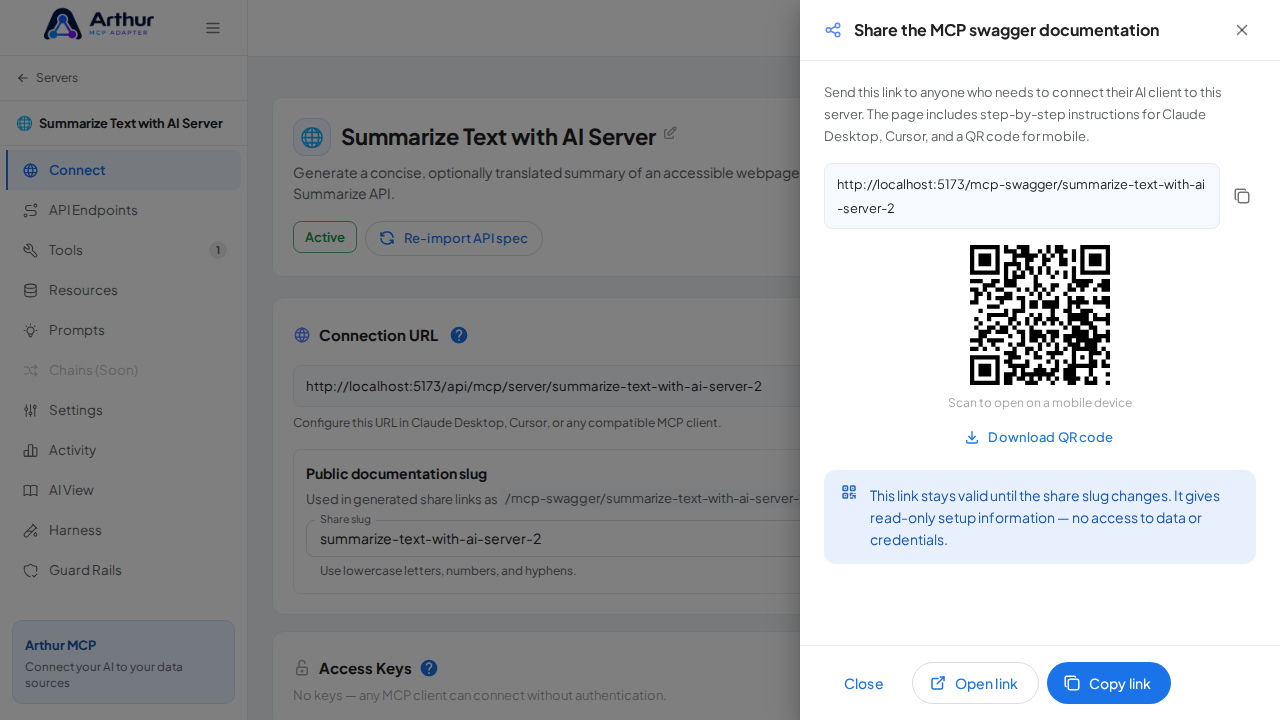Open Resources in the sidebar
Screen dimensions: 1280x720
coord(123,290)
